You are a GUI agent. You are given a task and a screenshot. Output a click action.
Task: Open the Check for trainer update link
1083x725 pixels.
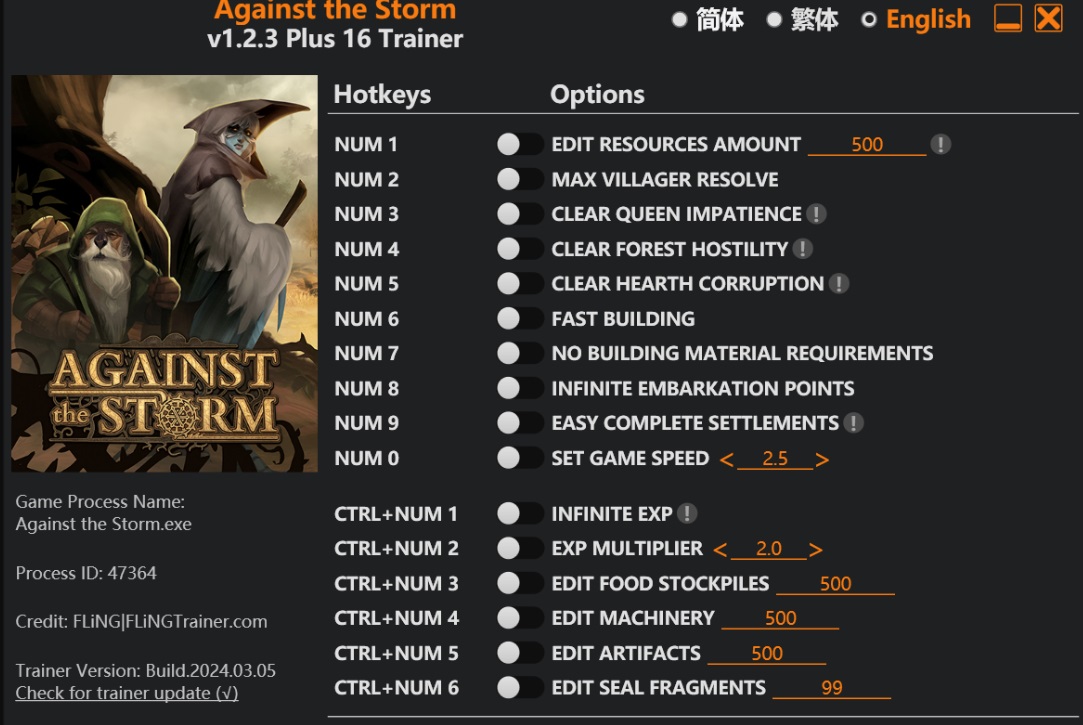(x=127, y=693)
